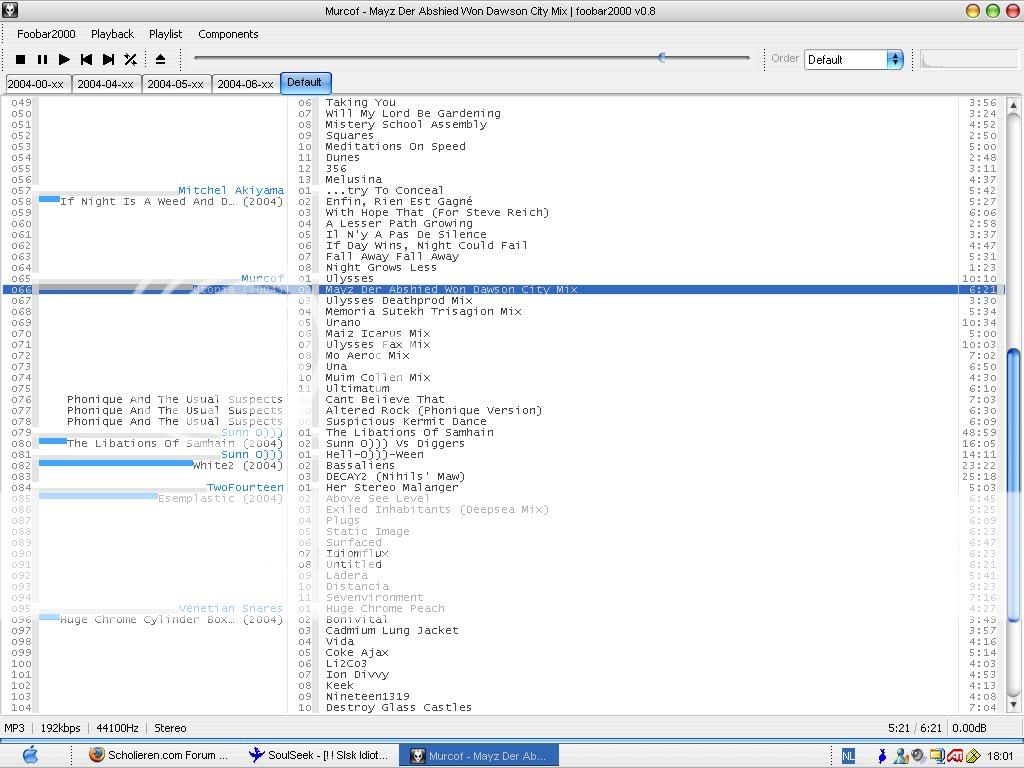Click the NL language indicator
This screenshot has width=1024, height=768.
(848, 756)
